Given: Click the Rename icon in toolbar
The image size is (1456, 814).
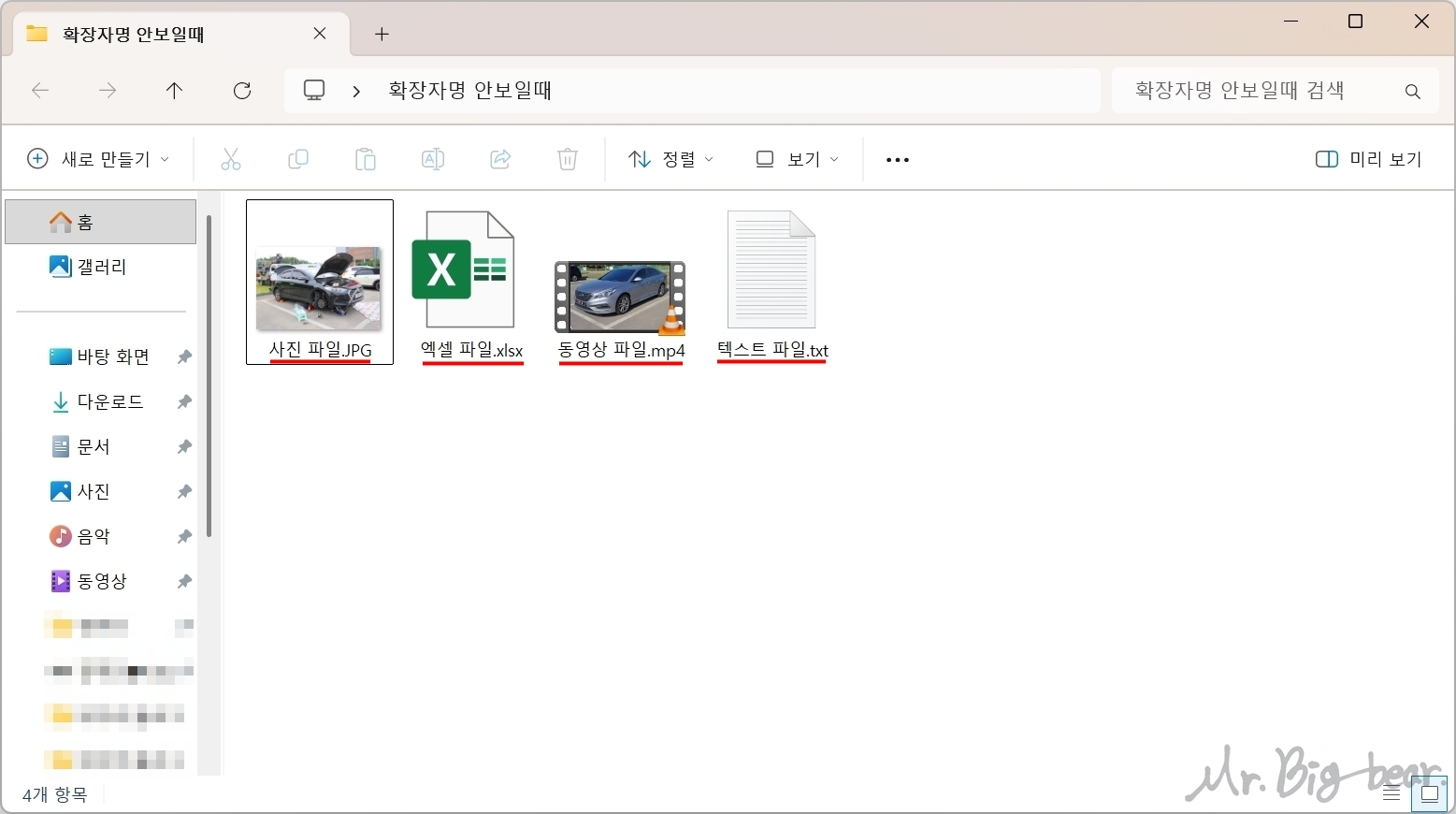Looking at the screenshot, I should pyautogui.click(x=433, y=159).
